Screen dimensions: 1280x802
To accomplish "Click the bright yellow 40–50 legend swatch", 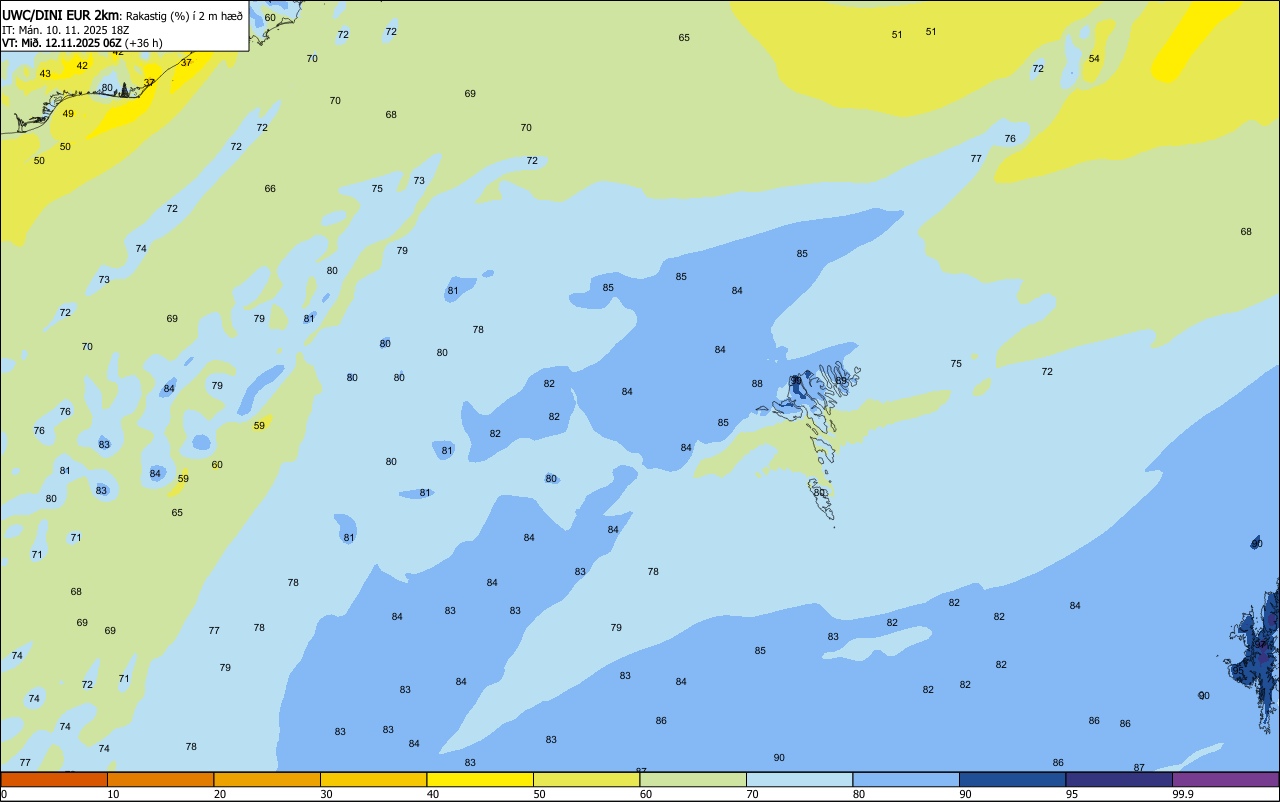I will point(480,779).
